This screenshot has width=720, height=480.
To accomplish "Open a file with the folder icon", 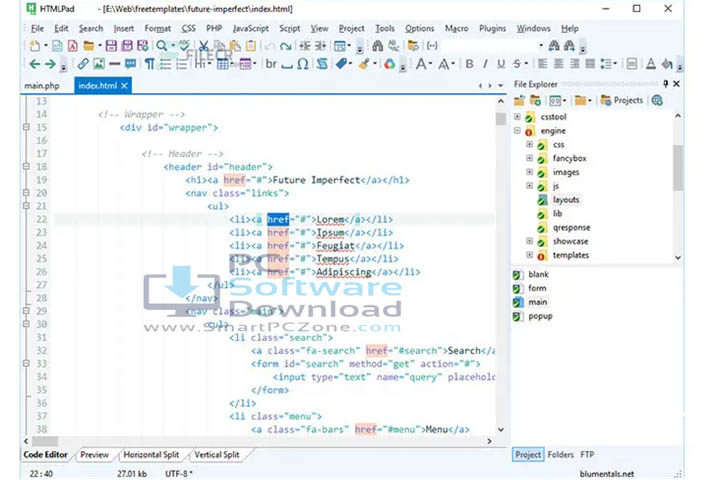I will coord(88,45).
